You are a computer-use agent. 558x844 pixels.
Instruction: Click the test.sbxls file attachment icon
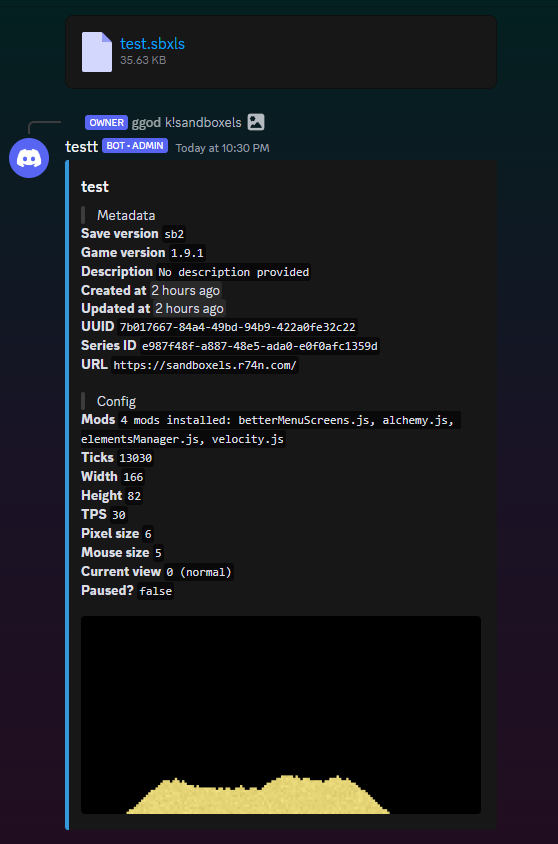coord(97,52)
